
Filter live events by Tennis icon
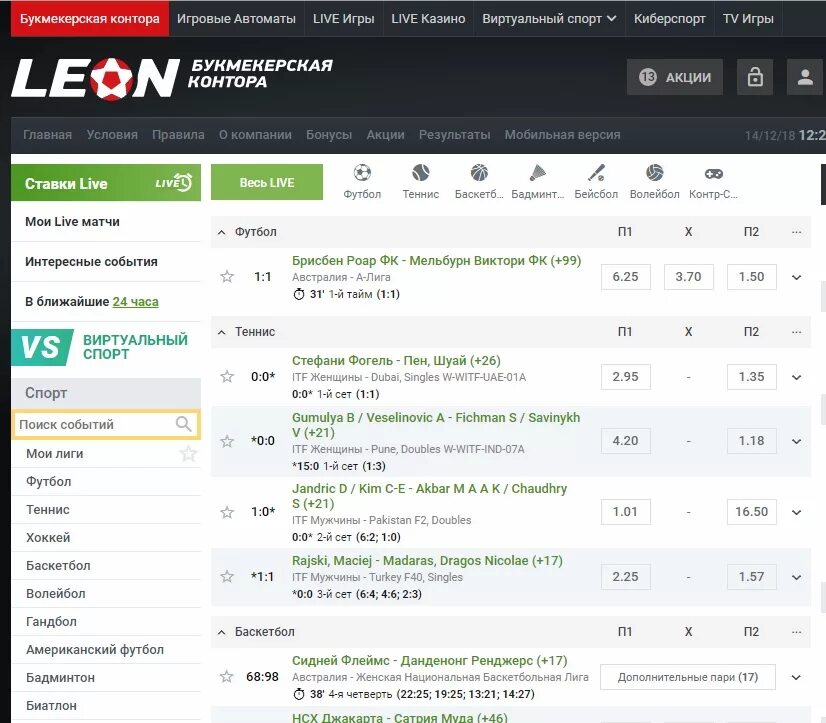coord(420,173)
